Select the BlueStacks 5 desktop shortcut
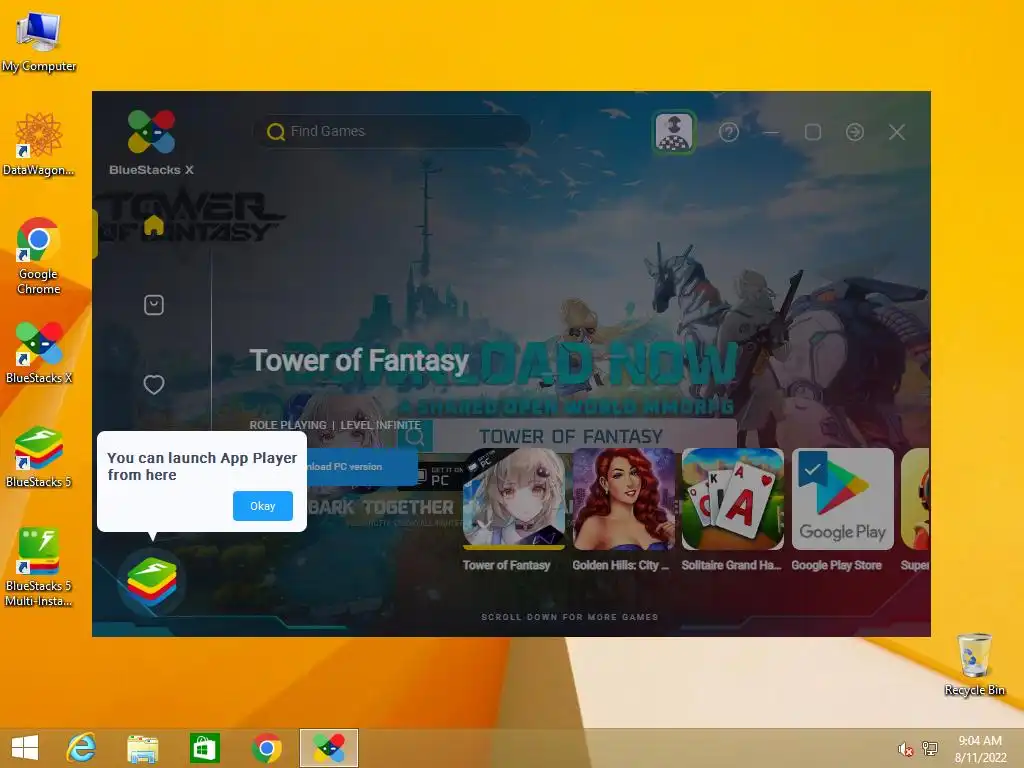 pos(39,457)
